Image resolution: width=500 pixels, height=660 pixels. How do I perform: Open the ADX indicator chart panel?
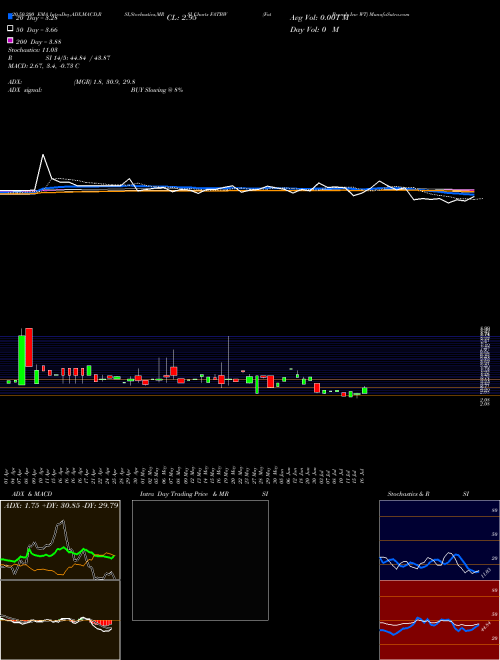(60, 540)
